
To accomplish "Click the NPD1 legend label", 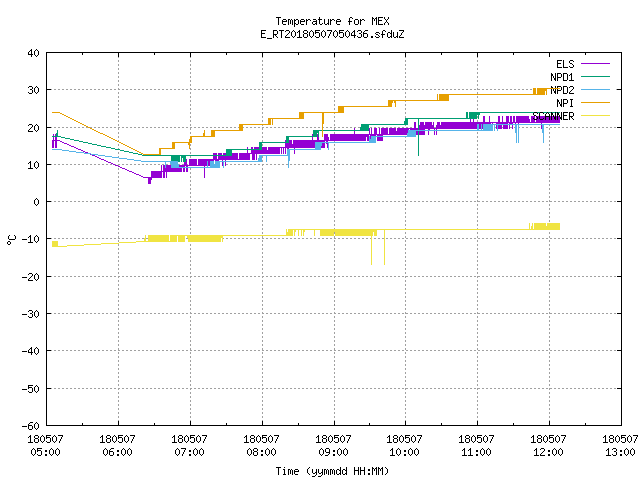I will point(562,77).
